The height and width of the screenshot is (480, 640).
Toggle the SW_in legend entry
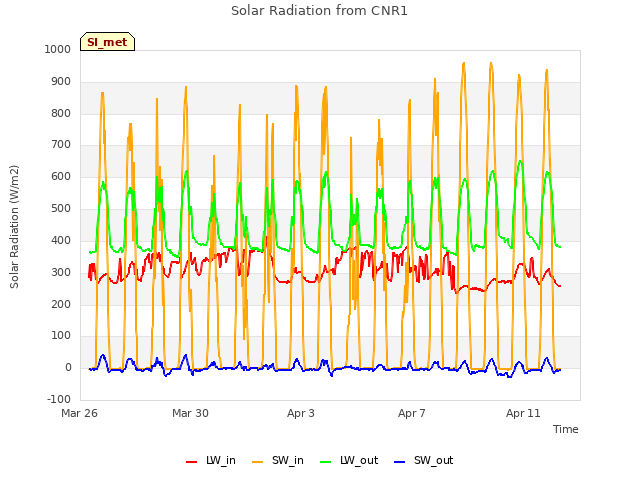click(x=278, y=460)
